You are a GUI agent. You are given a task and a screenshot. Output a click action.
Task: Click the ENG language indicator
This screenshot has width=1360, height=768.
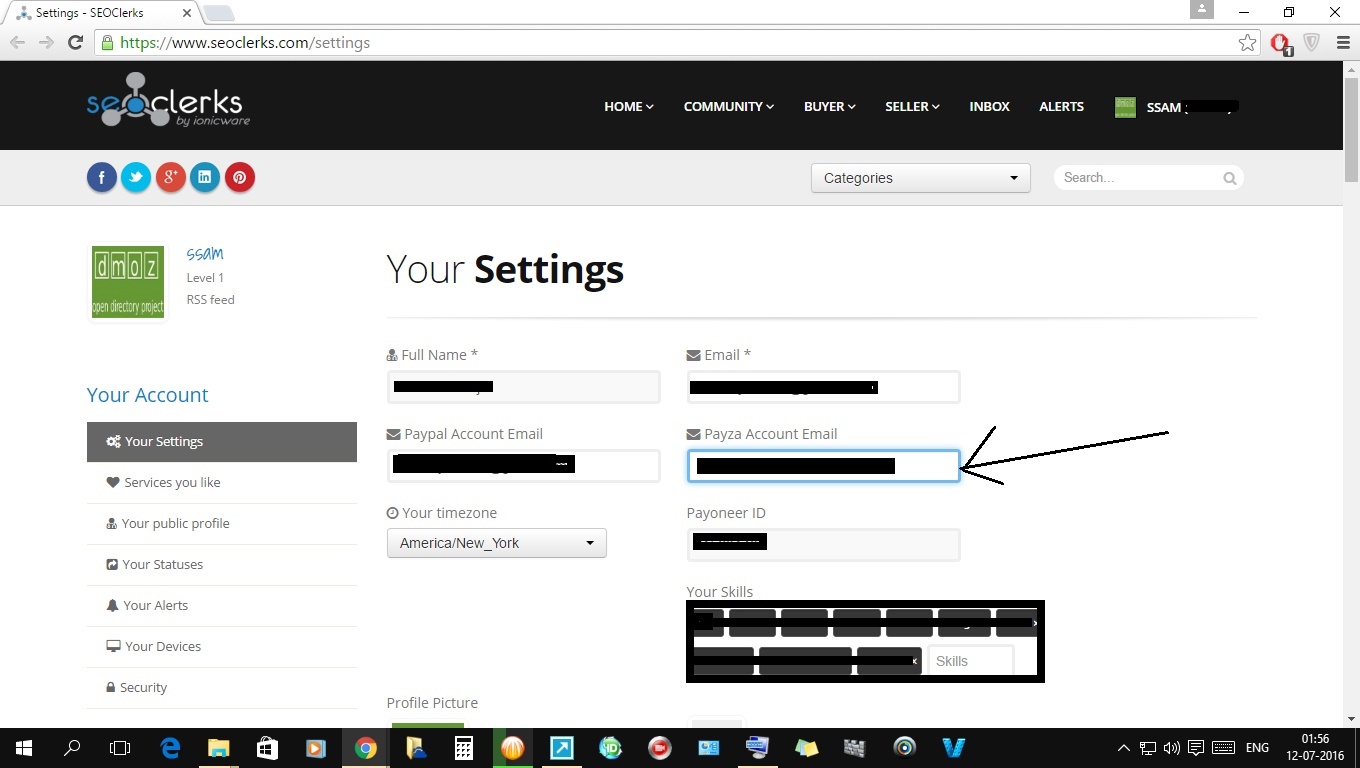[1257, 747]
